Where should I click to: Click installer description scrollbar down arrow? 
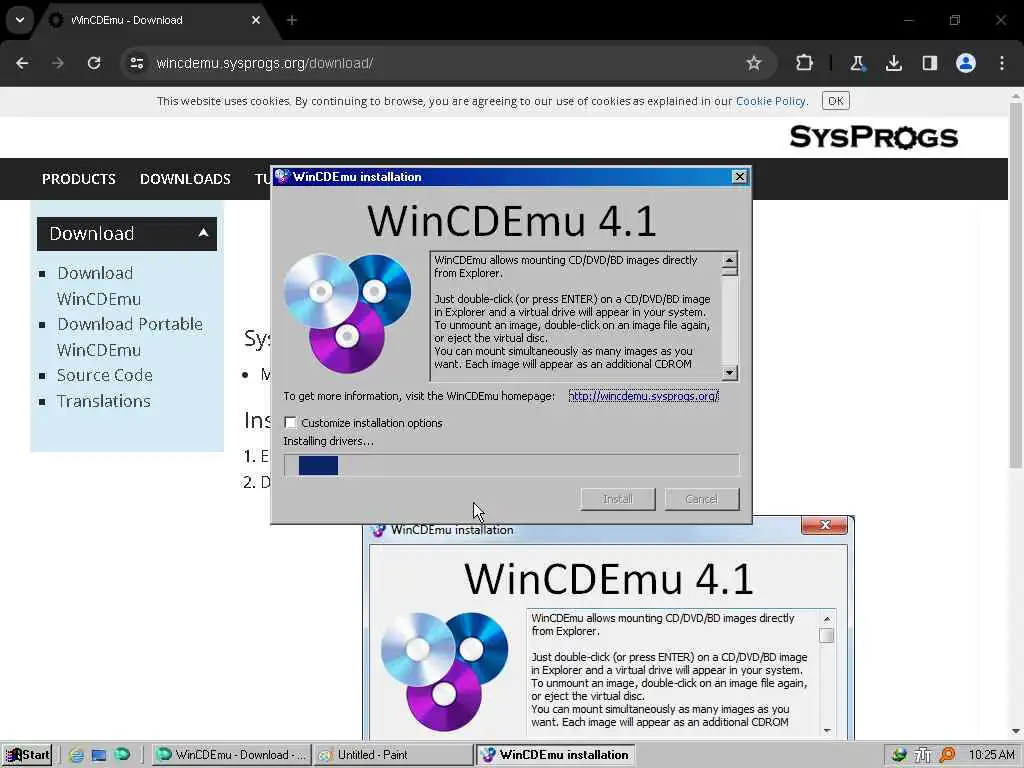(729, 373)
